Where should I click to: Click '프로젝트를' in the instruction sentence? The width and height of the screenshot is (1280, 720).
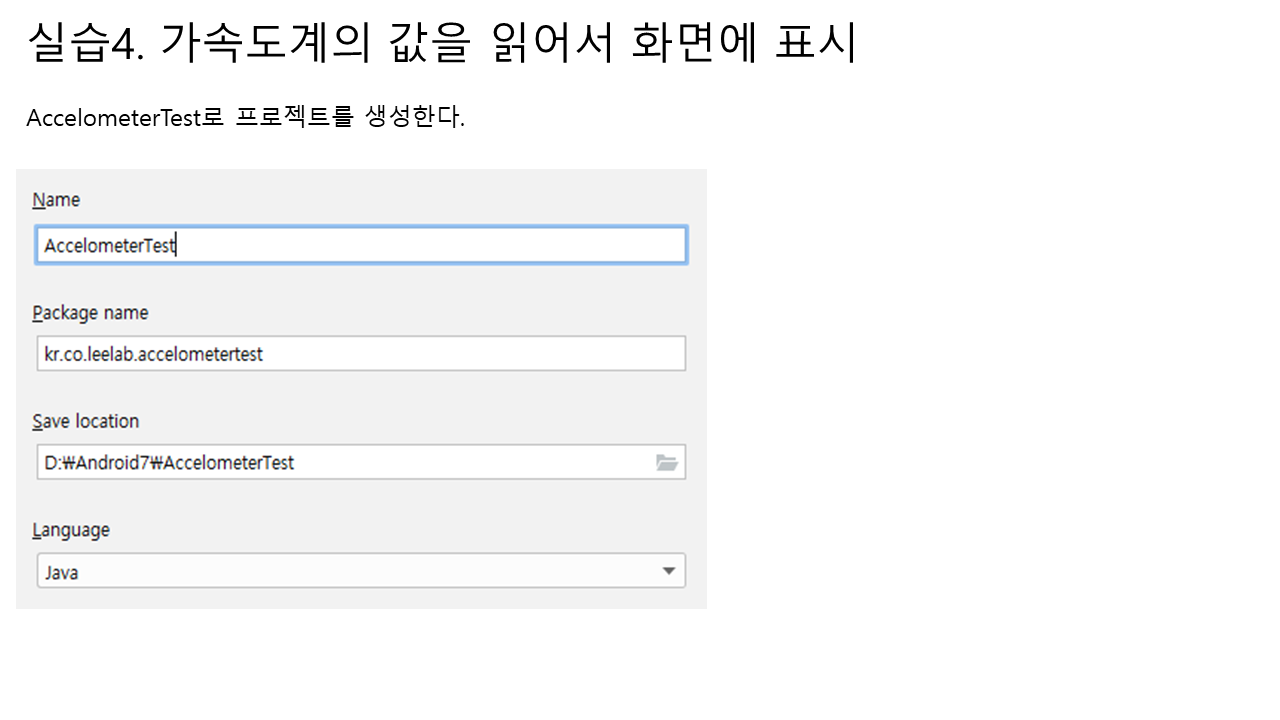click(295, 118)
